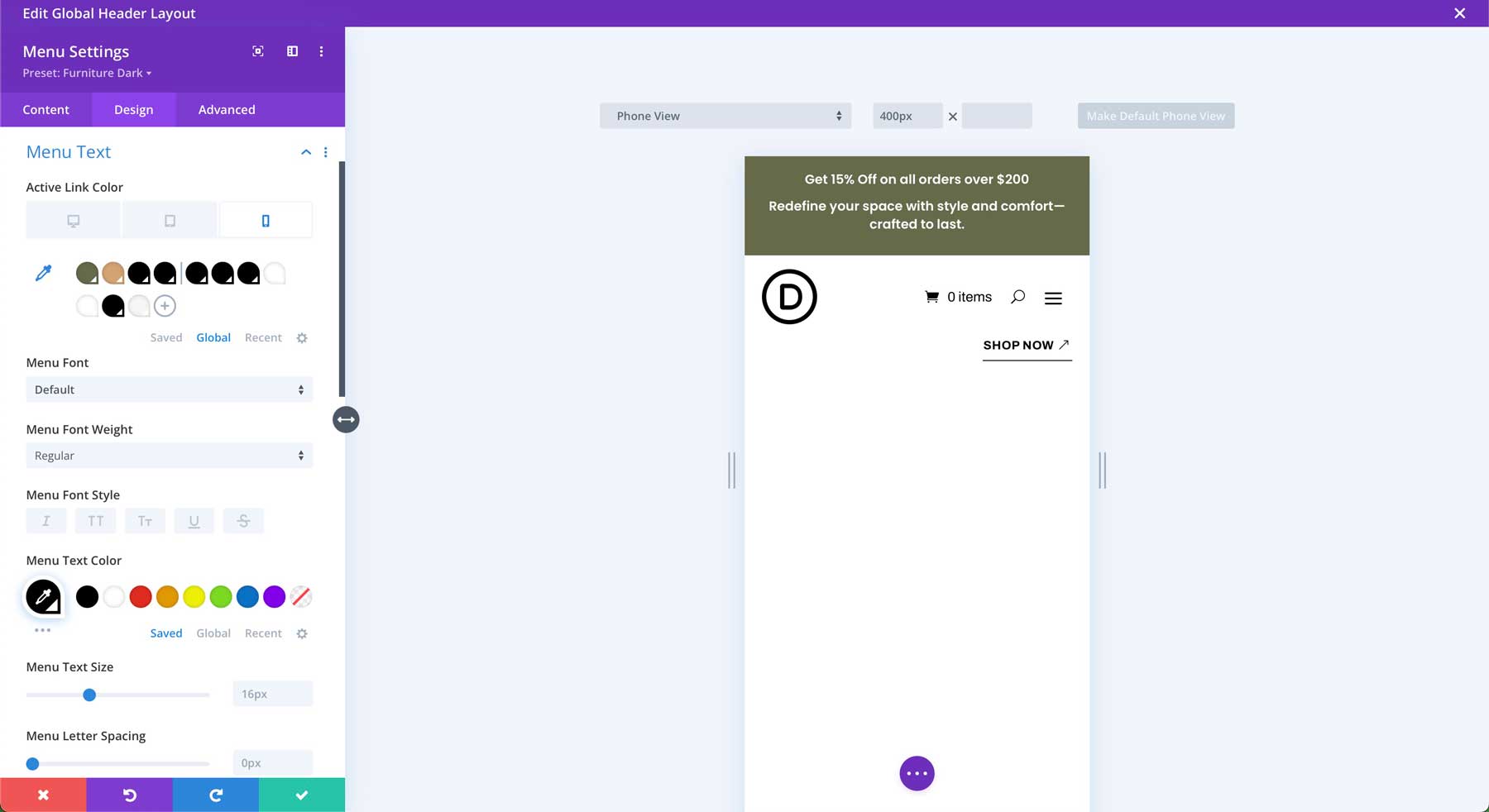Click the cart icon showing 0 items
The width and height of the screenshot is (1489, 812).
click(x=931, y=296)
